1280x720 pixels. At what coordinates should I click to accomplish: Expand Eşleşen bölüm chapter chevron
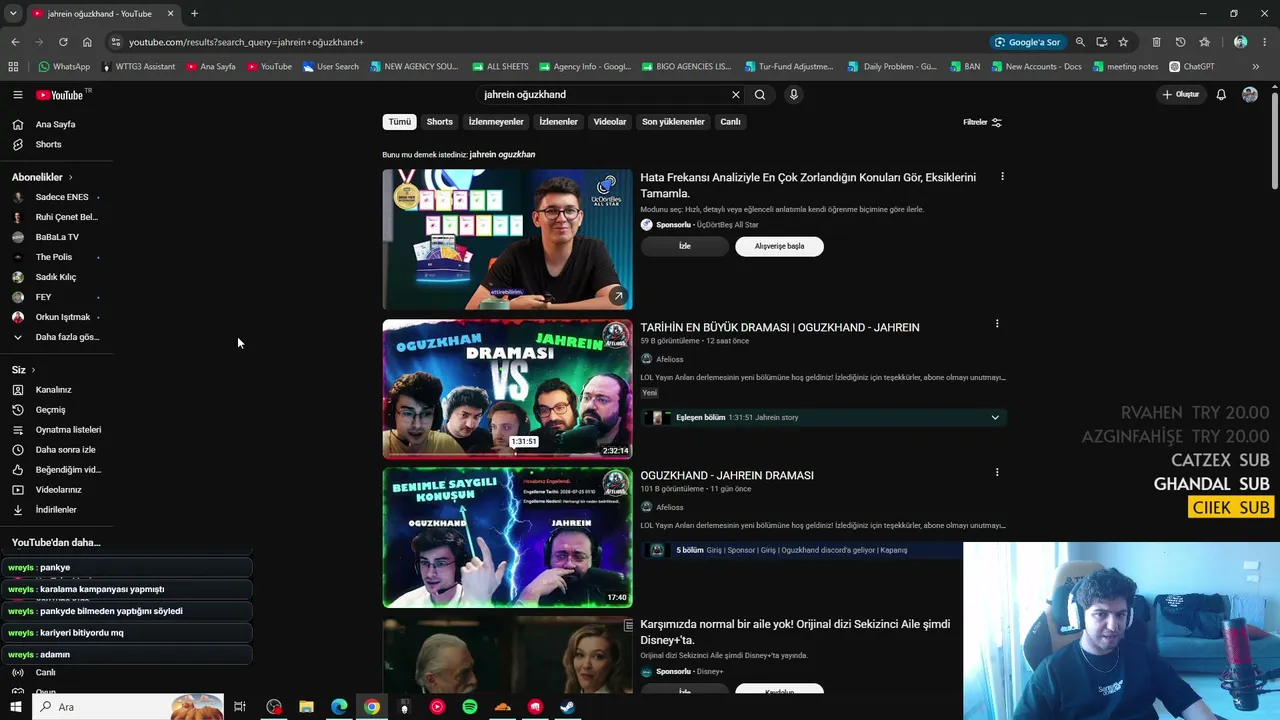(995, 418)
